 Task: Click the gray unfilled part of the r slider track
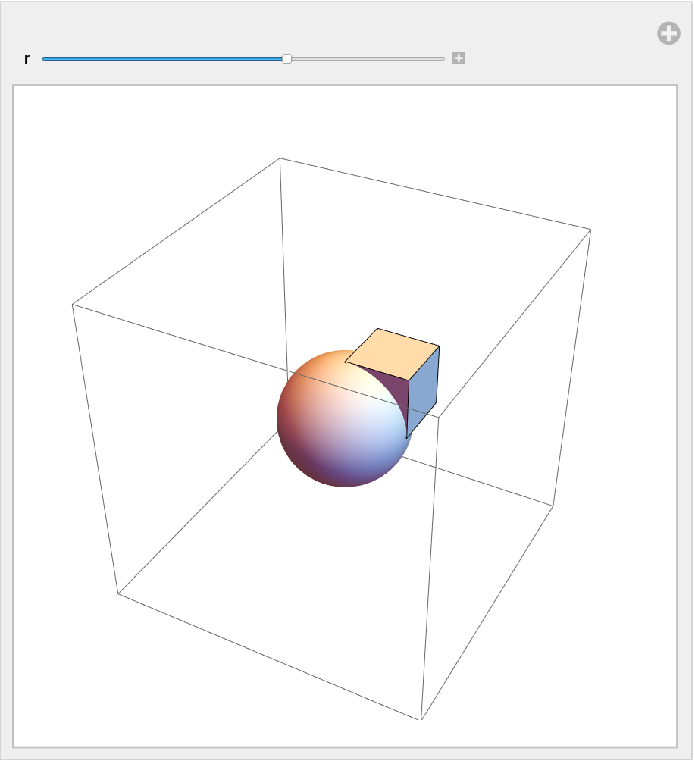370,59
